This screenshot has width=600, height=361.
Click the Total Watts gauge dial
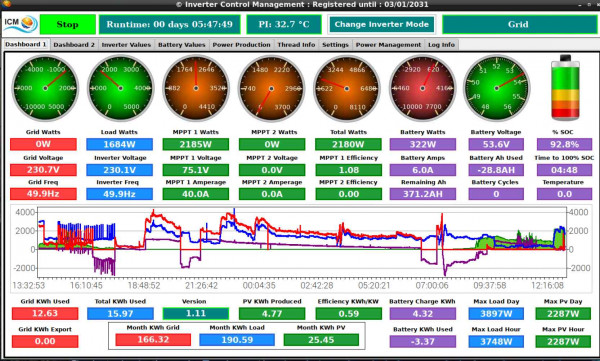click(347, 88)
